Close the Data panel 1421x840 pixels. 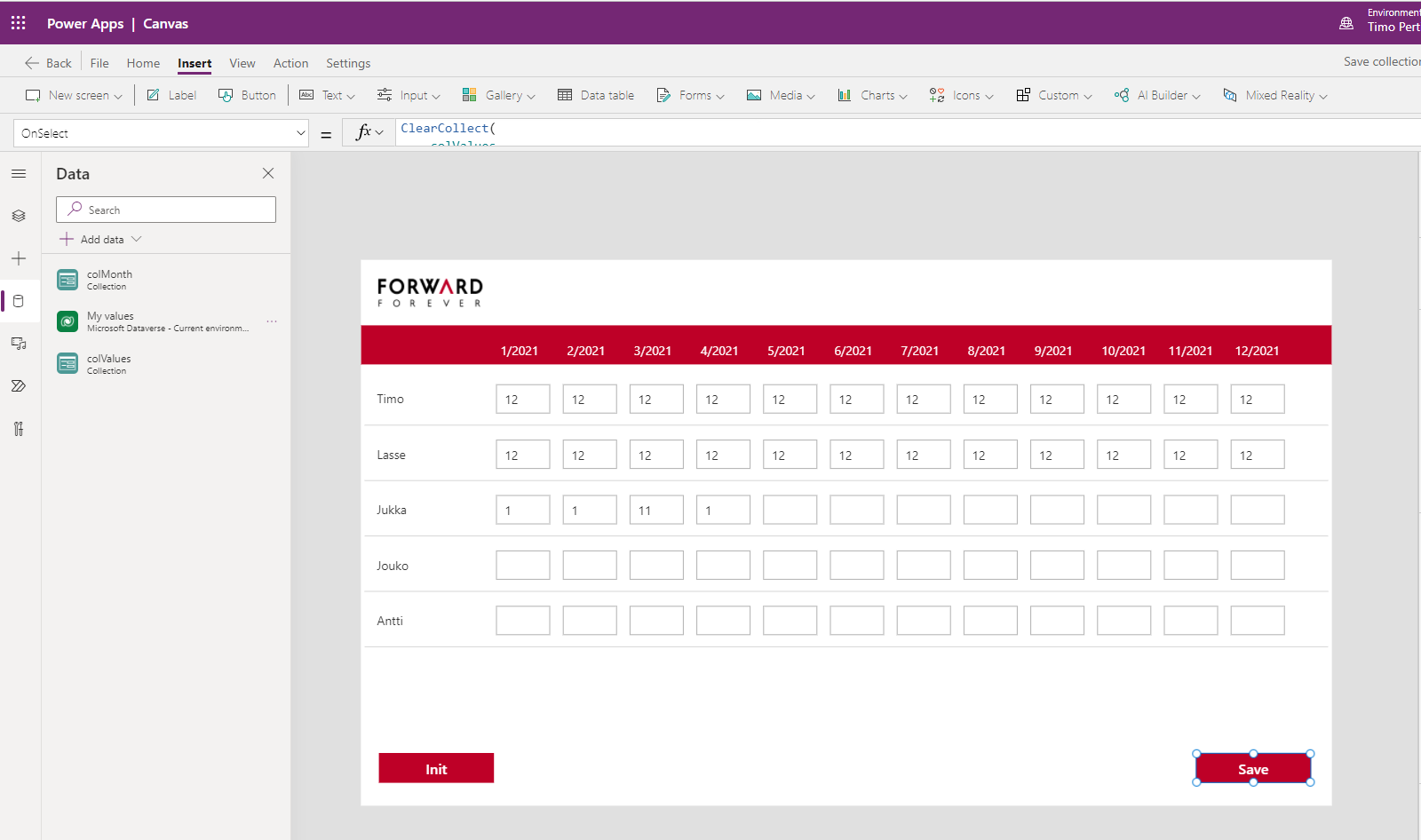click(x=268, y=173)
